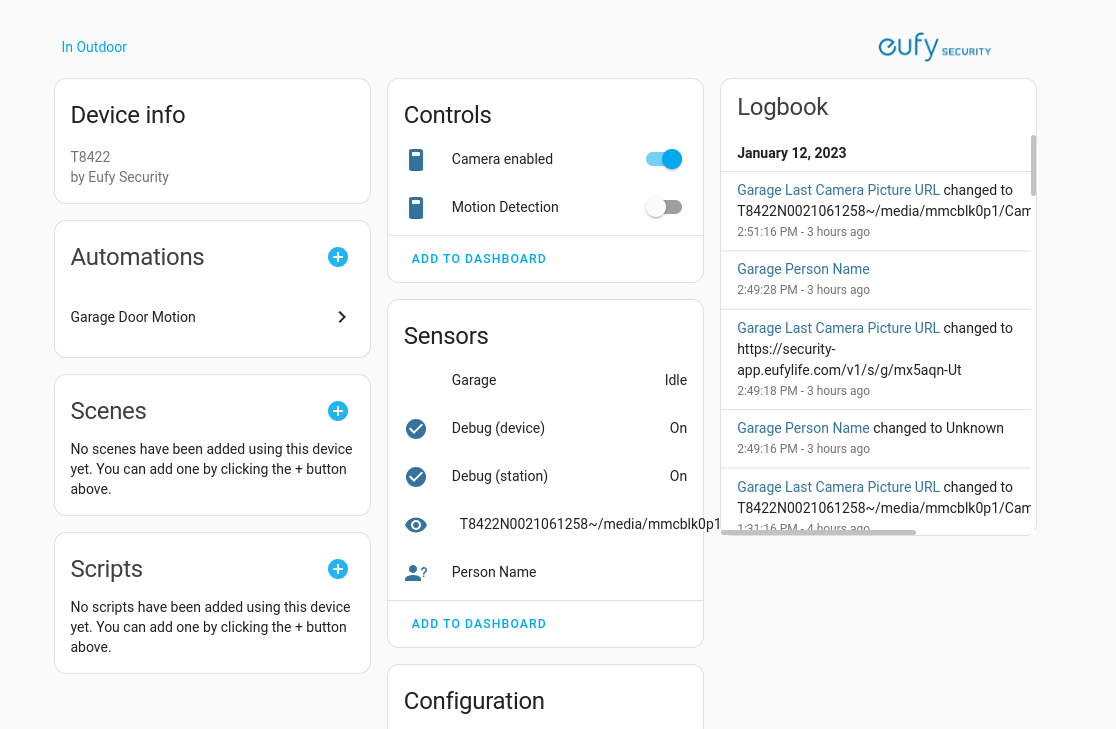Click the camera icon beside Camera enabled
1116x729 pixels.
tap(416, 159)
